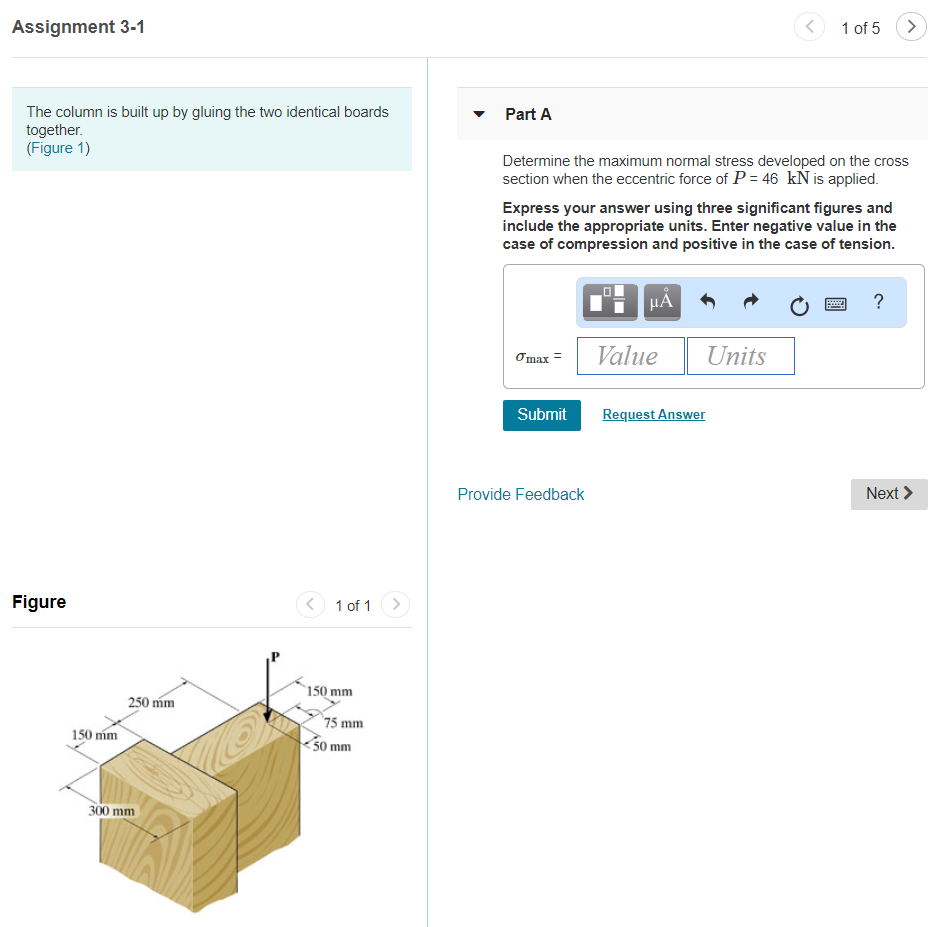This screenshot has height=927, width=952.
Task: Open the keyboard shortcuts icon
Action: coord(836,304)
